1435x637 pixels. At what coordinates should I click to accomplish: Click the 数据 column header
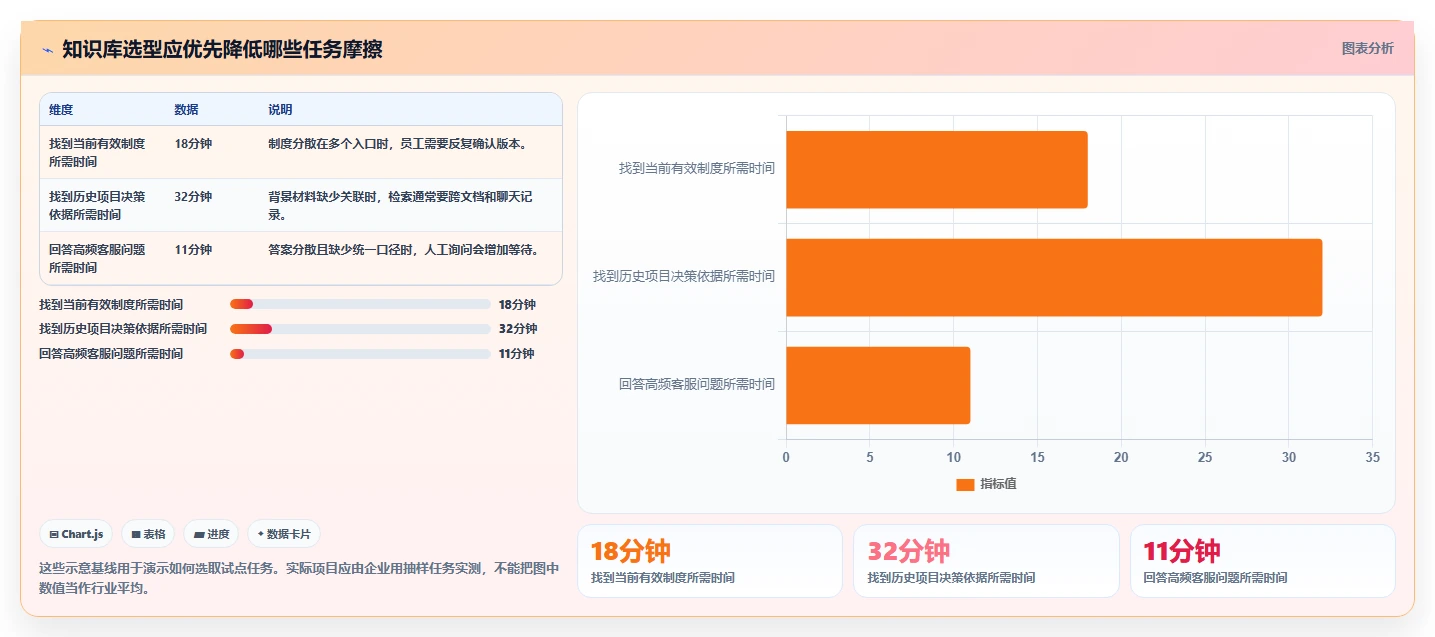pos(186,110)
